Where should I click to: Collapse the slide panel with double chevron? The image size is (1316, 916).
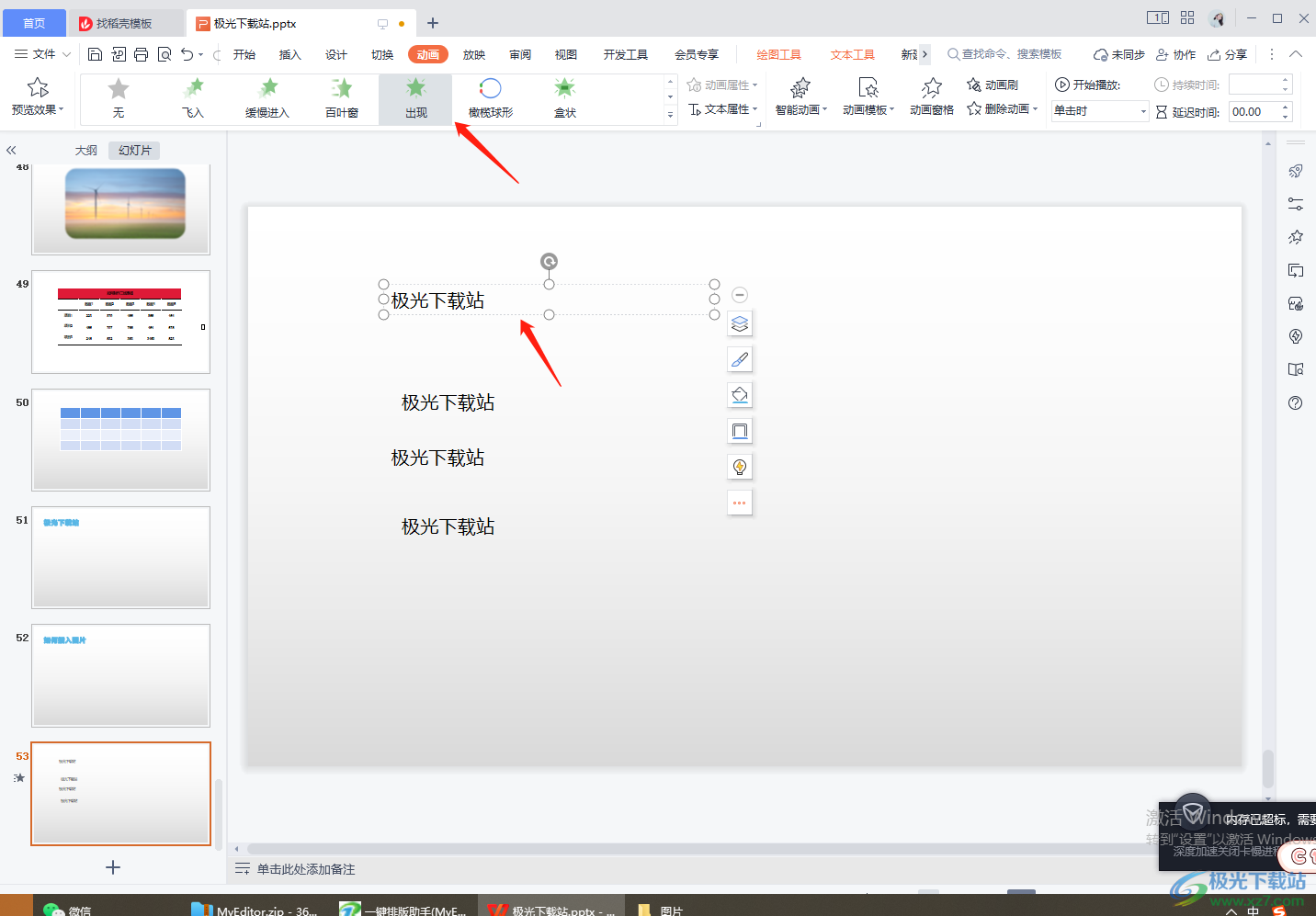click(x=11, y=150)
